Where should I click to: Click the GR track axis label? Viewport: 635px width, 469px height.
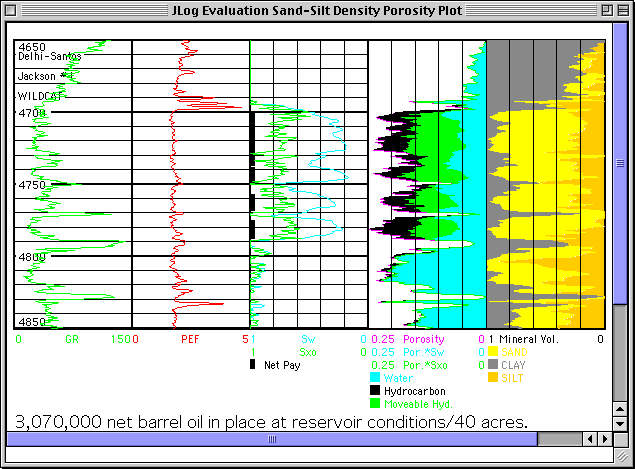click(x=71, y=339)
